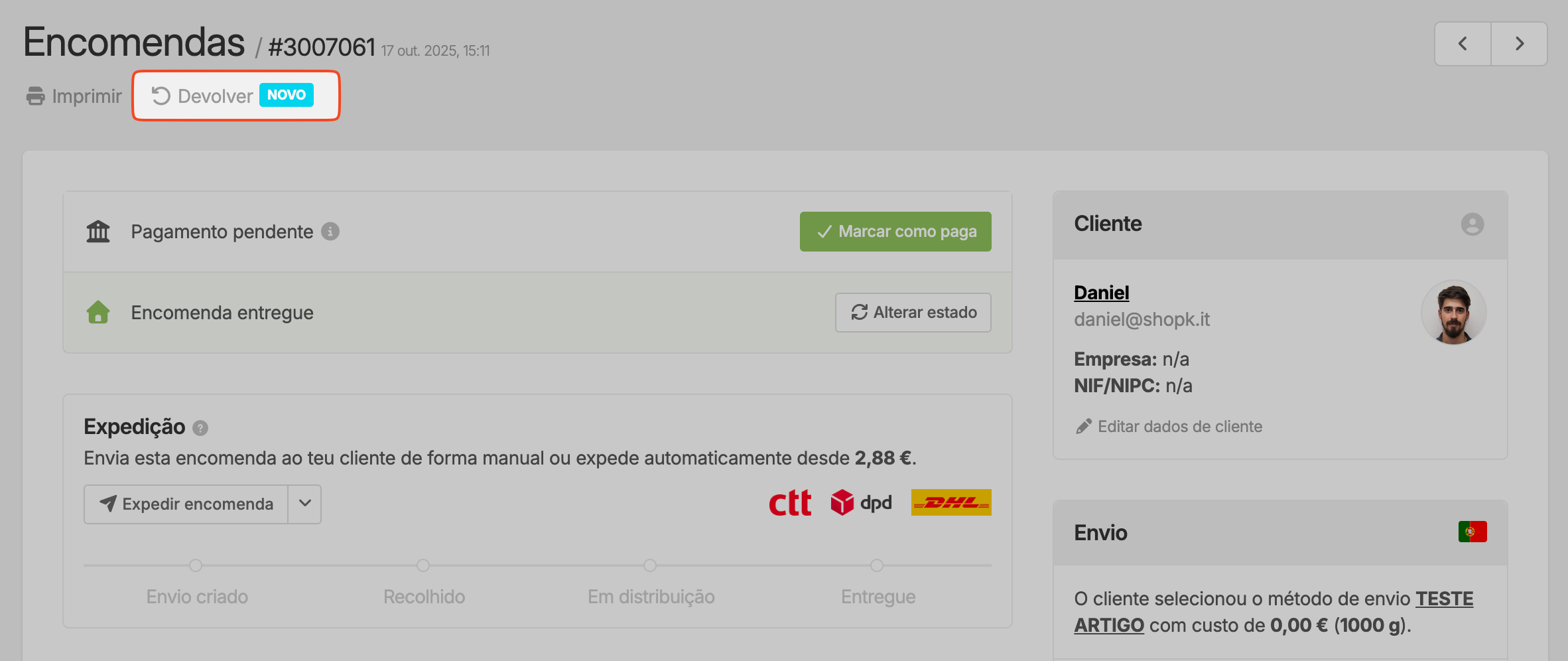Screen dimensions: 1568x661
Task: Click Expedir encomenda button
Action: pyautogui.click(x=186, y=504)
